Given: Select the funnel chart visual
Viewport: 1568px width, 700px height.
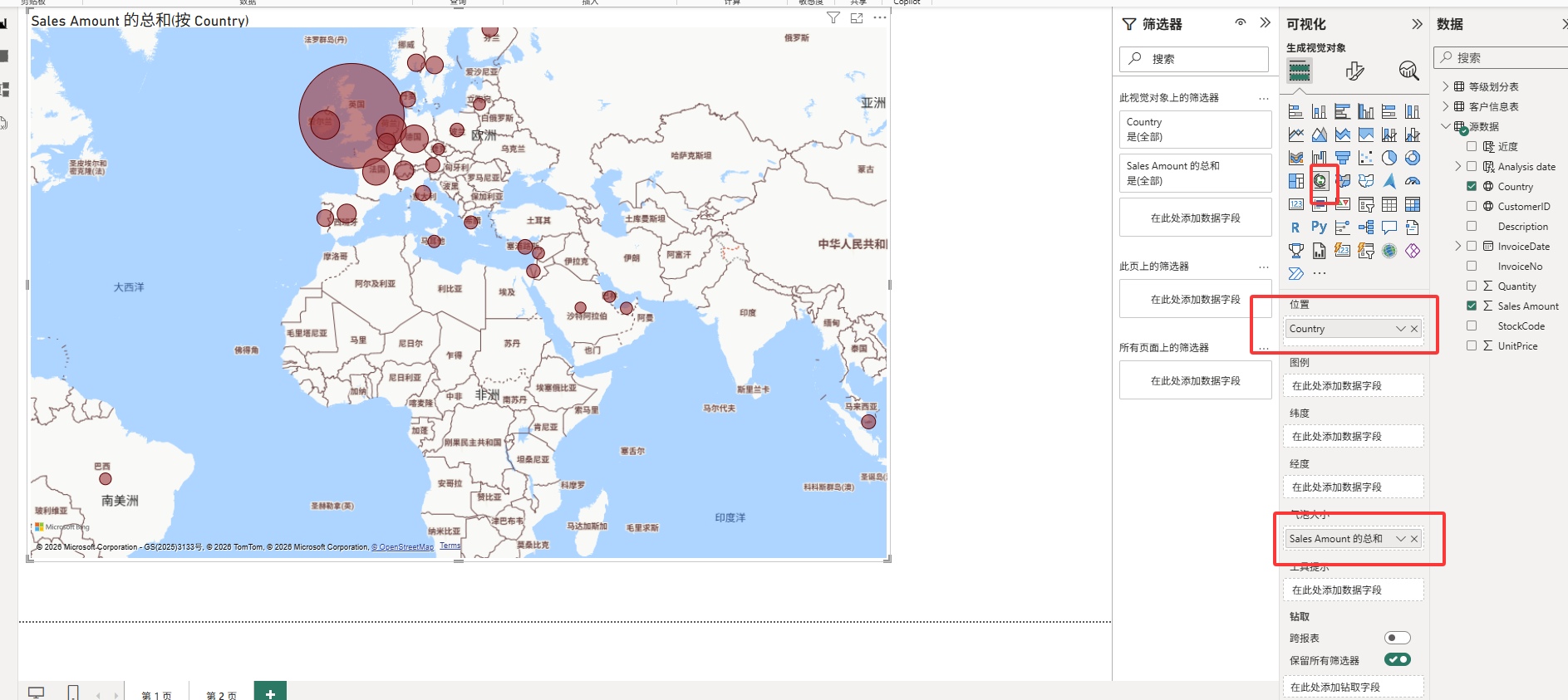Looking at the screenshot, I should click(1342, 158).
